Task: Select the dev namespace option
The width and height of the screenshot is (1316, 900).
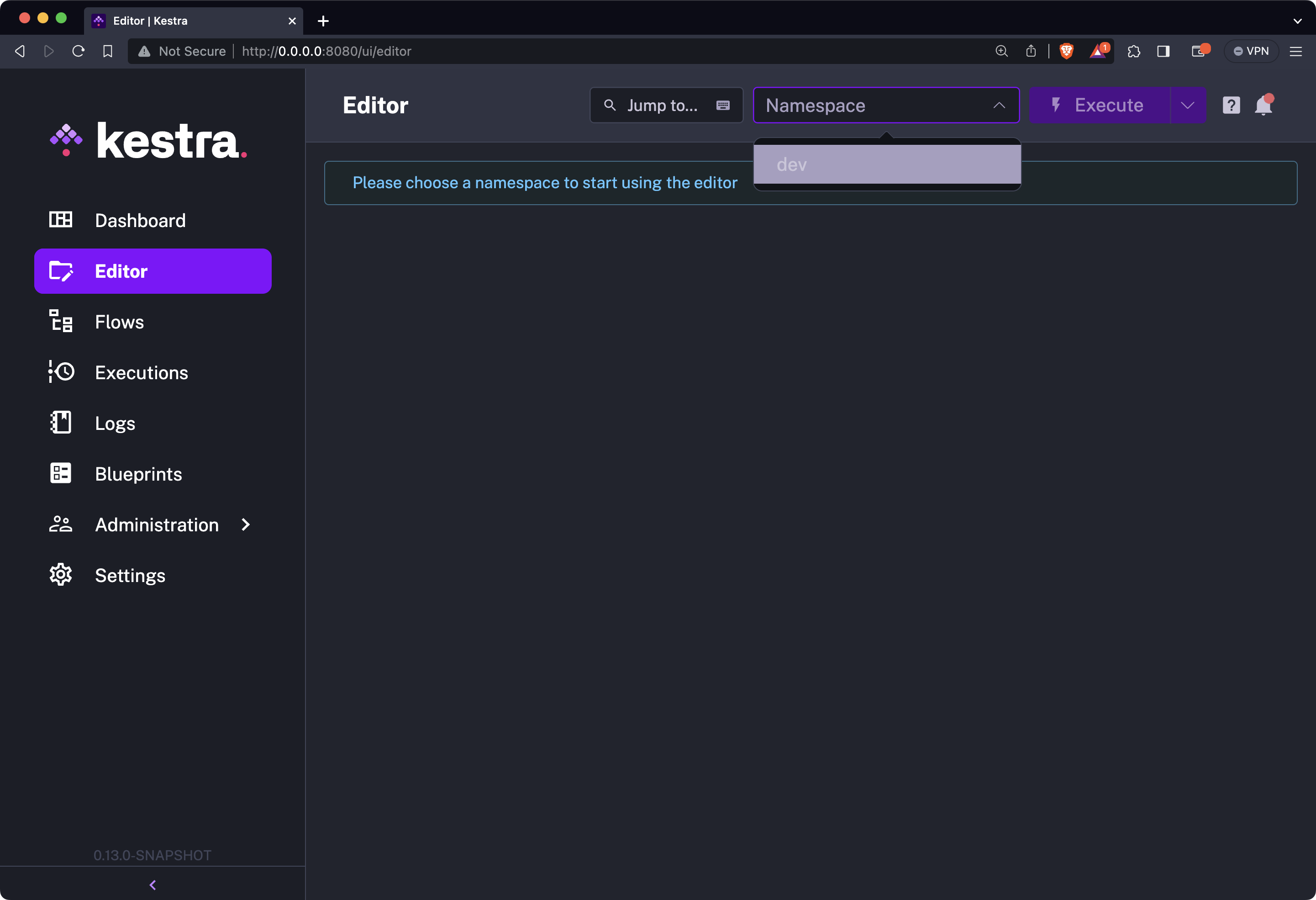Action: (887, 165)
